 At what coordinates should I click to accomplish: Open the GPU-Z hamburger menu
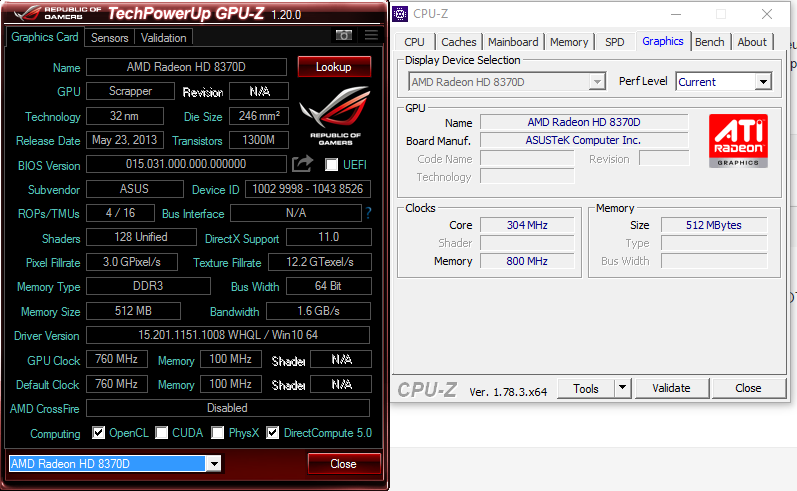click(372, 35)
